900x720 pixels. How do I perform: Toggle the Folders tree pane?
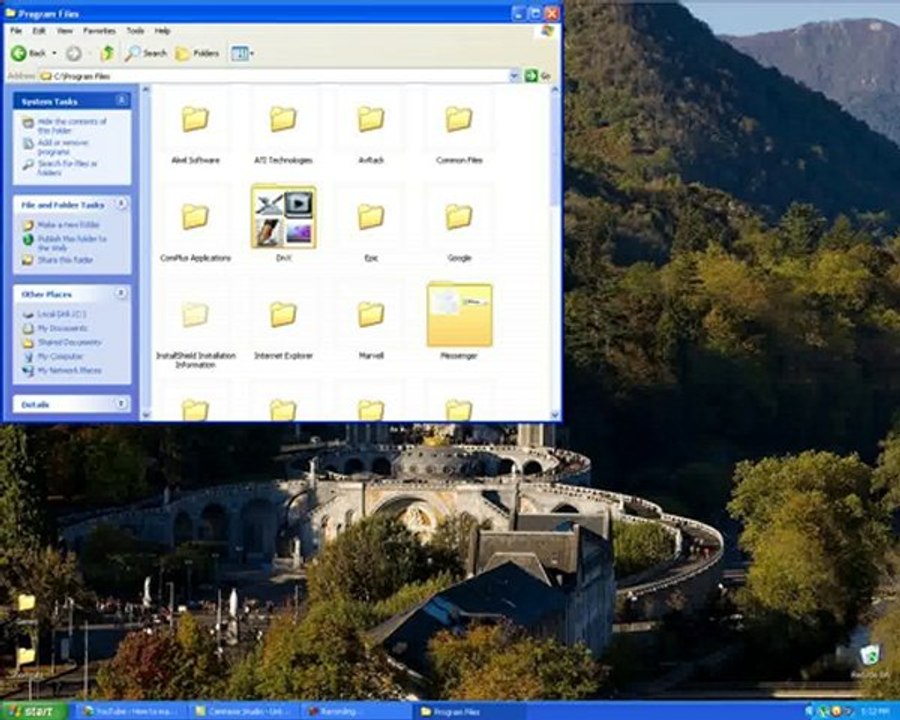pos(197,53)
